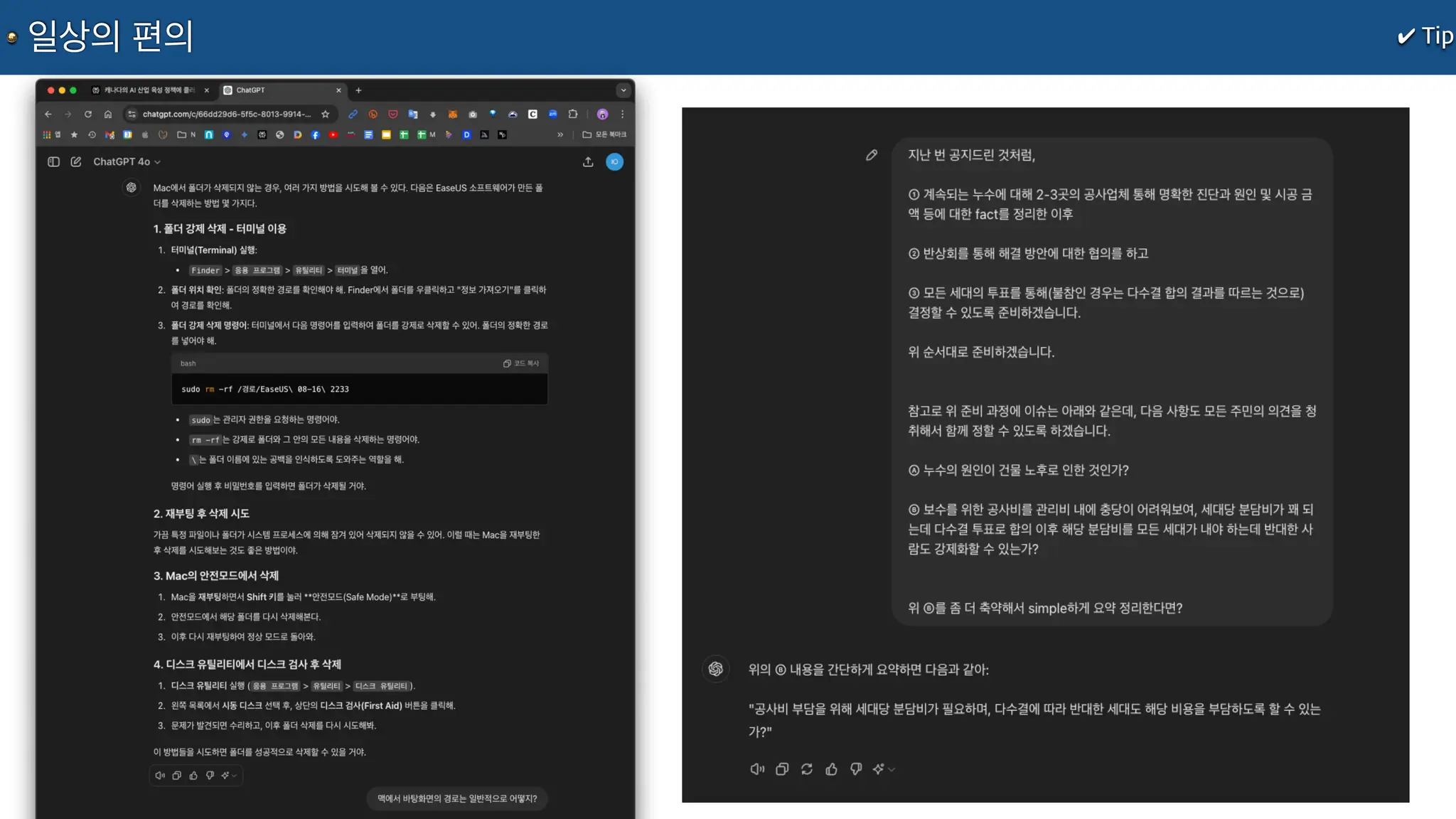The height and width of the screenshot is (819, 1456).
Task: Expand the ChatGPT 4o model selector
Action: point(127,161)
